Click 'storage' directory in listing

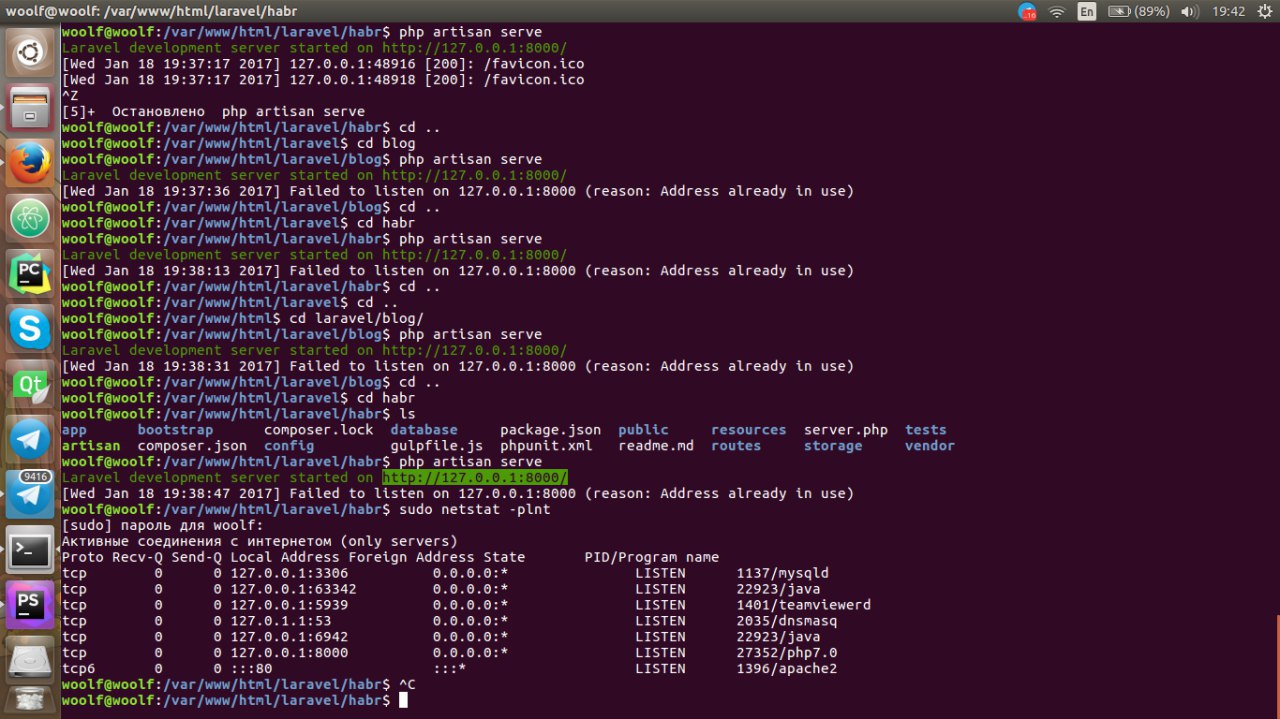833,445
